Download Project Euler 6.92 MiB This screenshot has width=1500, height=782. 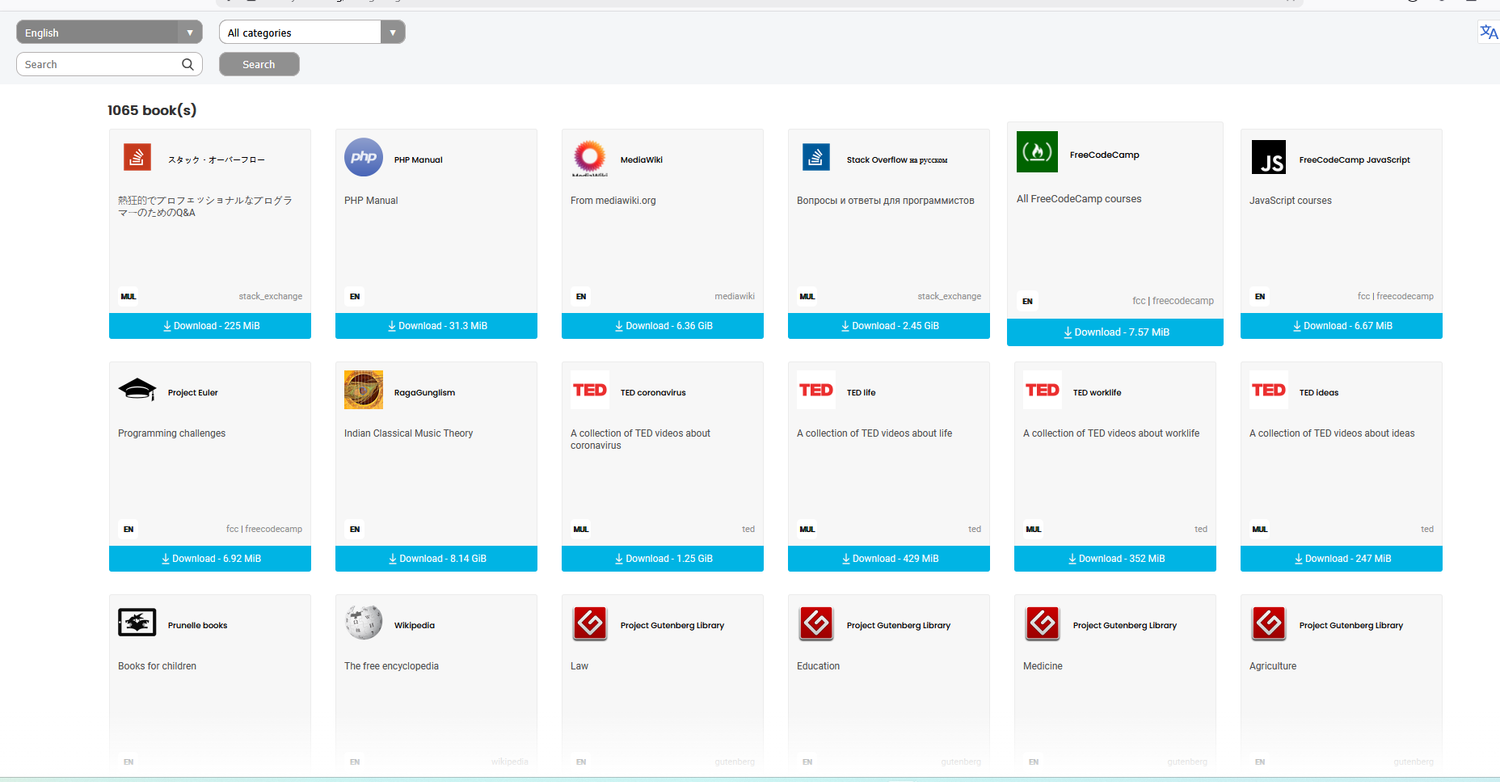pos(210,559)
